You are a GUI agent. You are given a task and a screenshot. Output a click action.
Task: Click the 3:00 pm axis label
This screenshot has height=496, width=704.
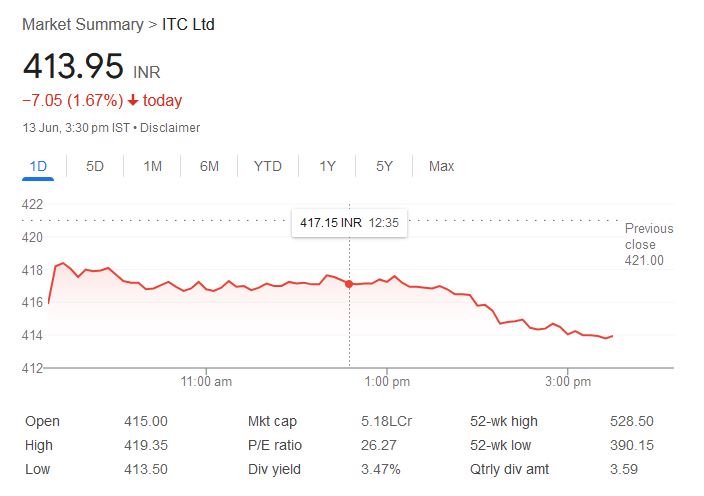568,381
